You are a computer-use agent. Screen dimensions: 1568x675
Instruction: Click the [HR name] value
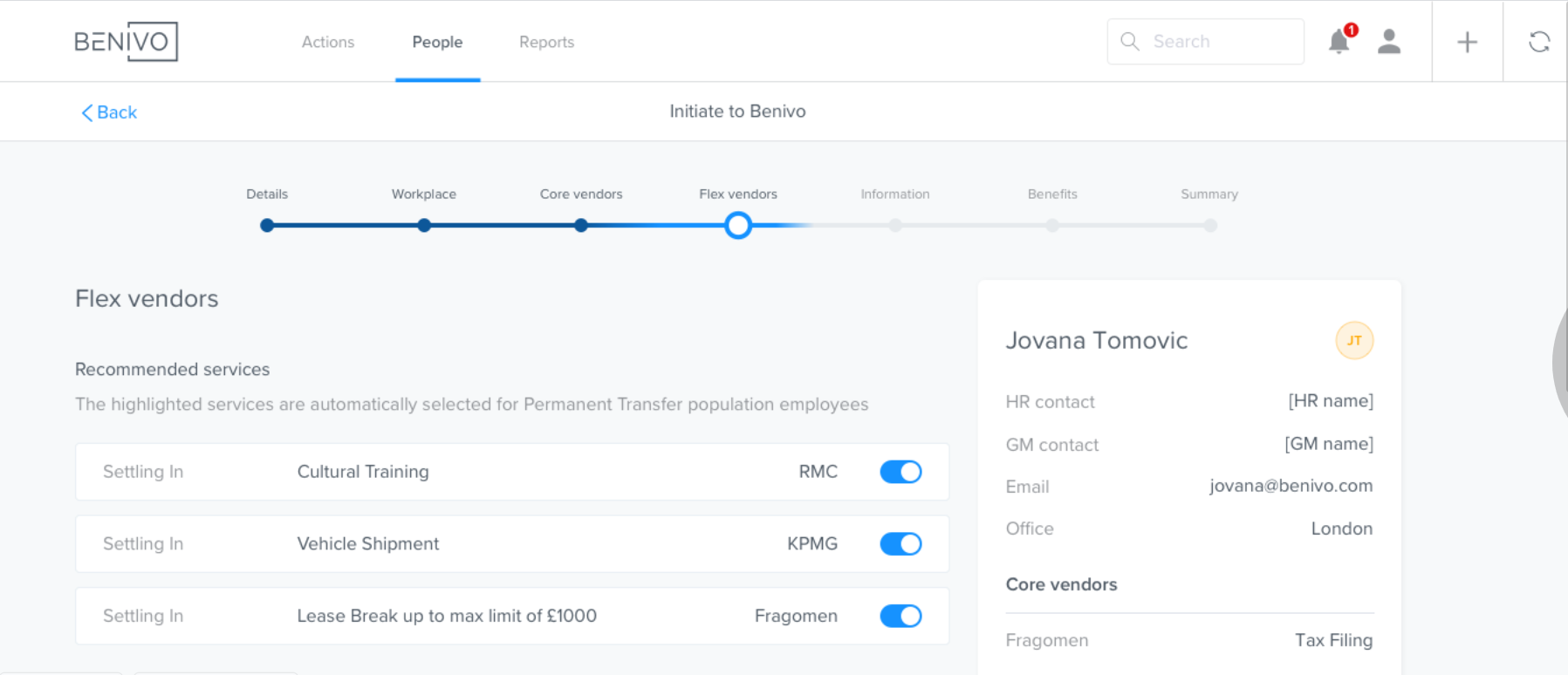(x=1331, y=401)
